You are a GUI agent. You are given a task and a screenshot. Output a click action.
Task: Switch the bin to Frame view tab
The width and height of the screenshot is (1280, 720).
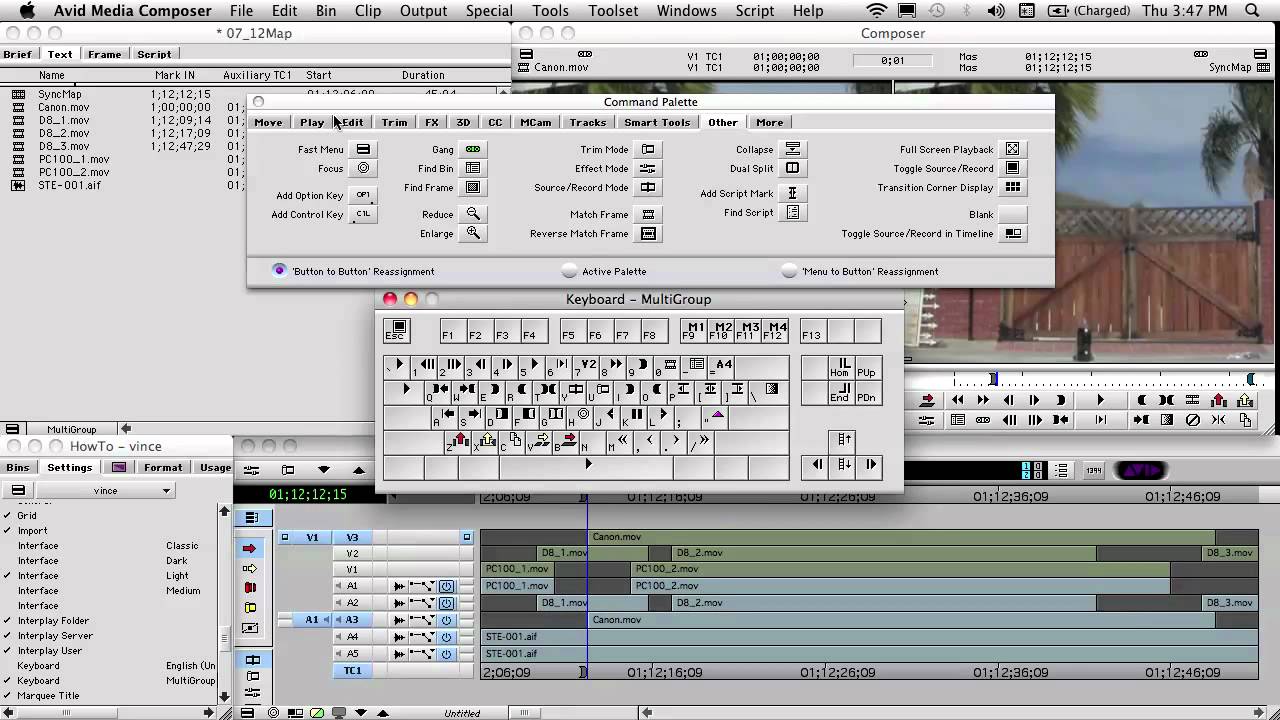104,54
